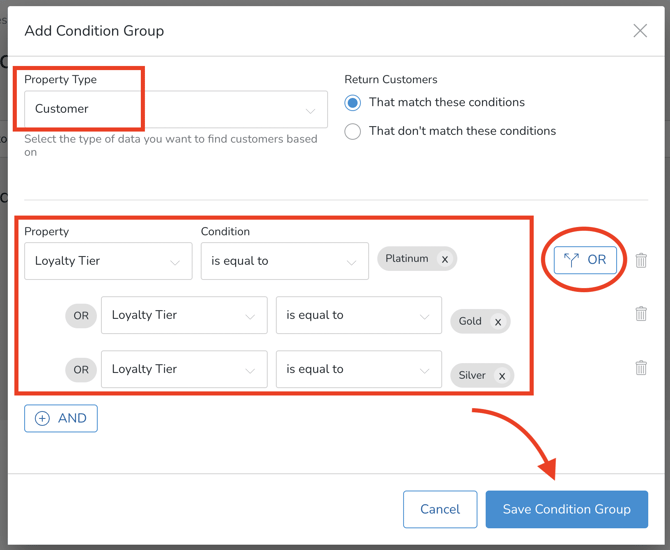Delete the Silver condition row via trash icon
This screenshot has width=670, height=550.
pos(641,368)
